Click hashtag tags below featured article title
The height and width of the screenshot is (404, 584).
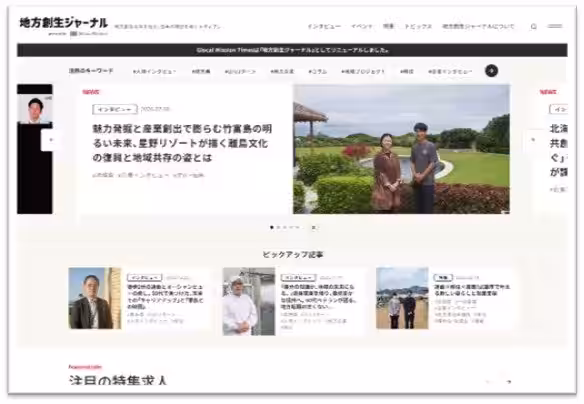[148, 175]
